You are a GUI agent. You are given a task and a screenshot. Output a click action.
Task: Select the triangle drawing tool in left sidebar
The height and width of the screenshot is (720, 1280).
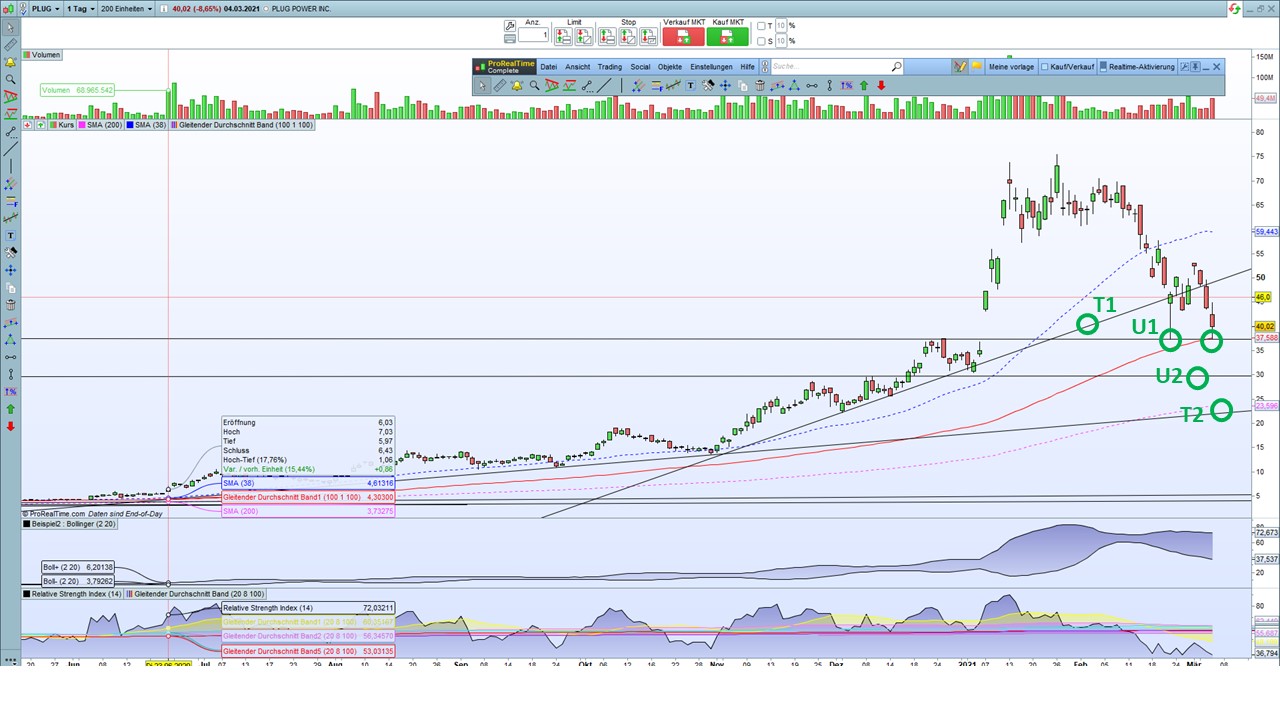(x=10, y=340)
